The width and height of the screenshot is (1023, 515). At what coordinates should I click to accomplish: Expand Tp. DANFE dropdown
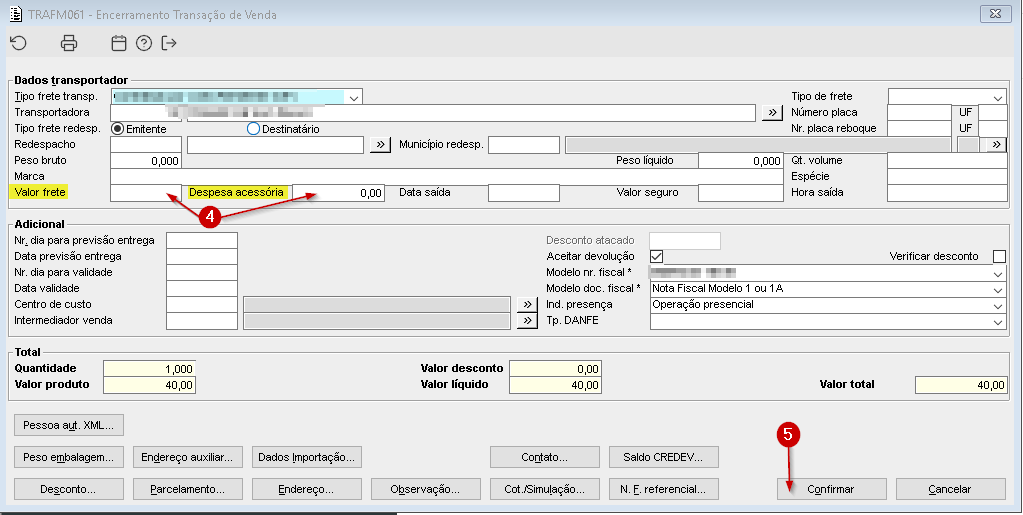tap(998, 321)
